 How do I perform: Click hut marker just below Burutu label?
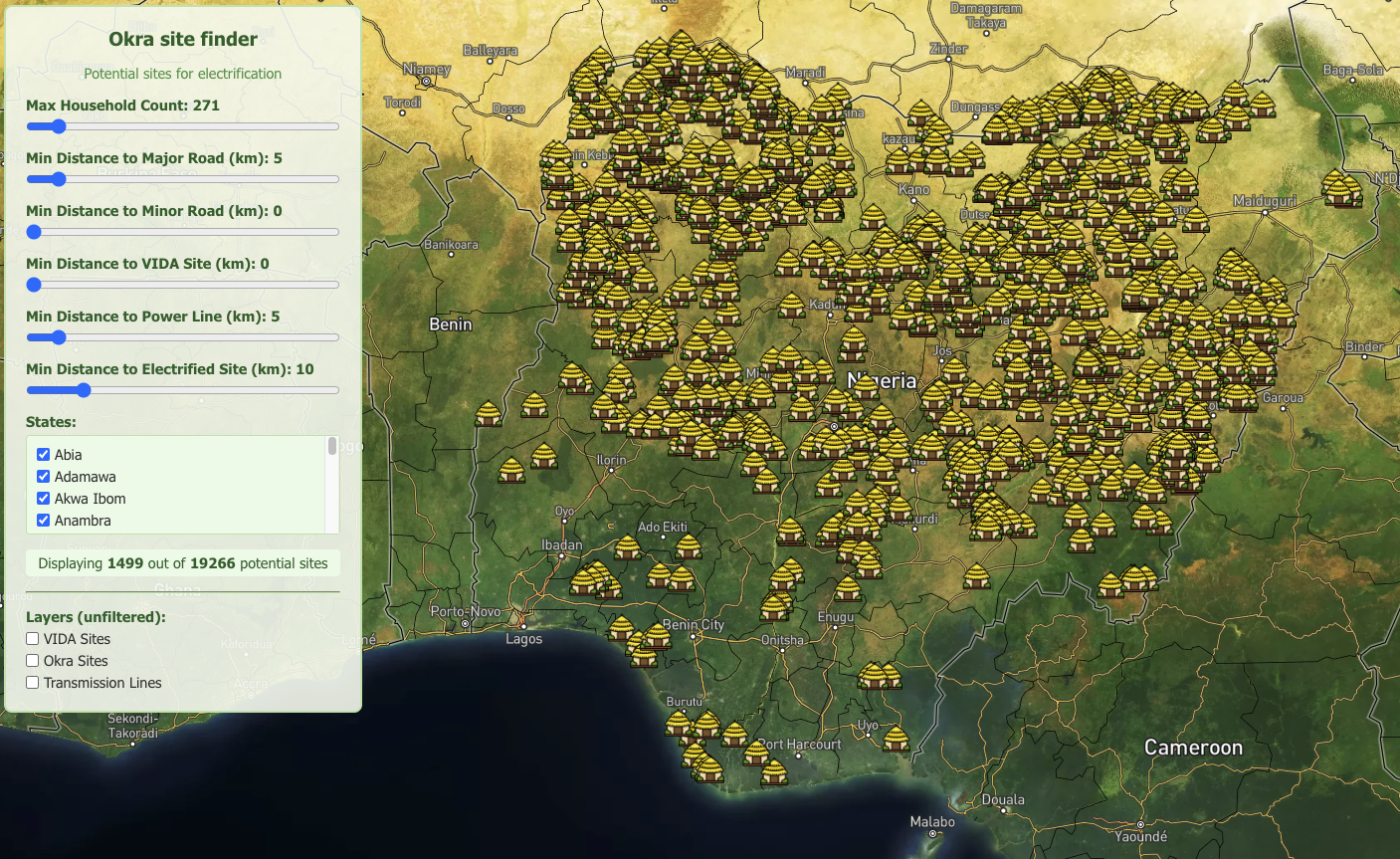679,724
